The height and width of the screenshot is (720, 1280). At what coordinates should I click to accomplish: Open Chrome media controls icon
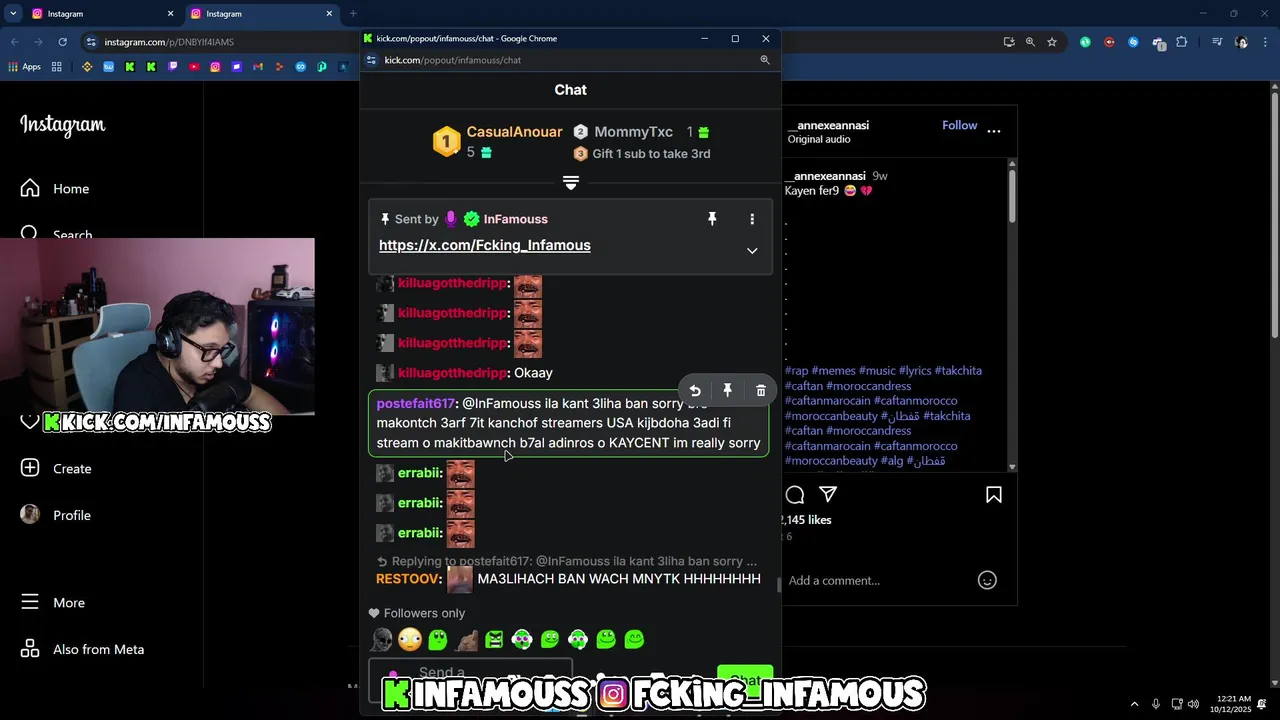pos(1217,42)
